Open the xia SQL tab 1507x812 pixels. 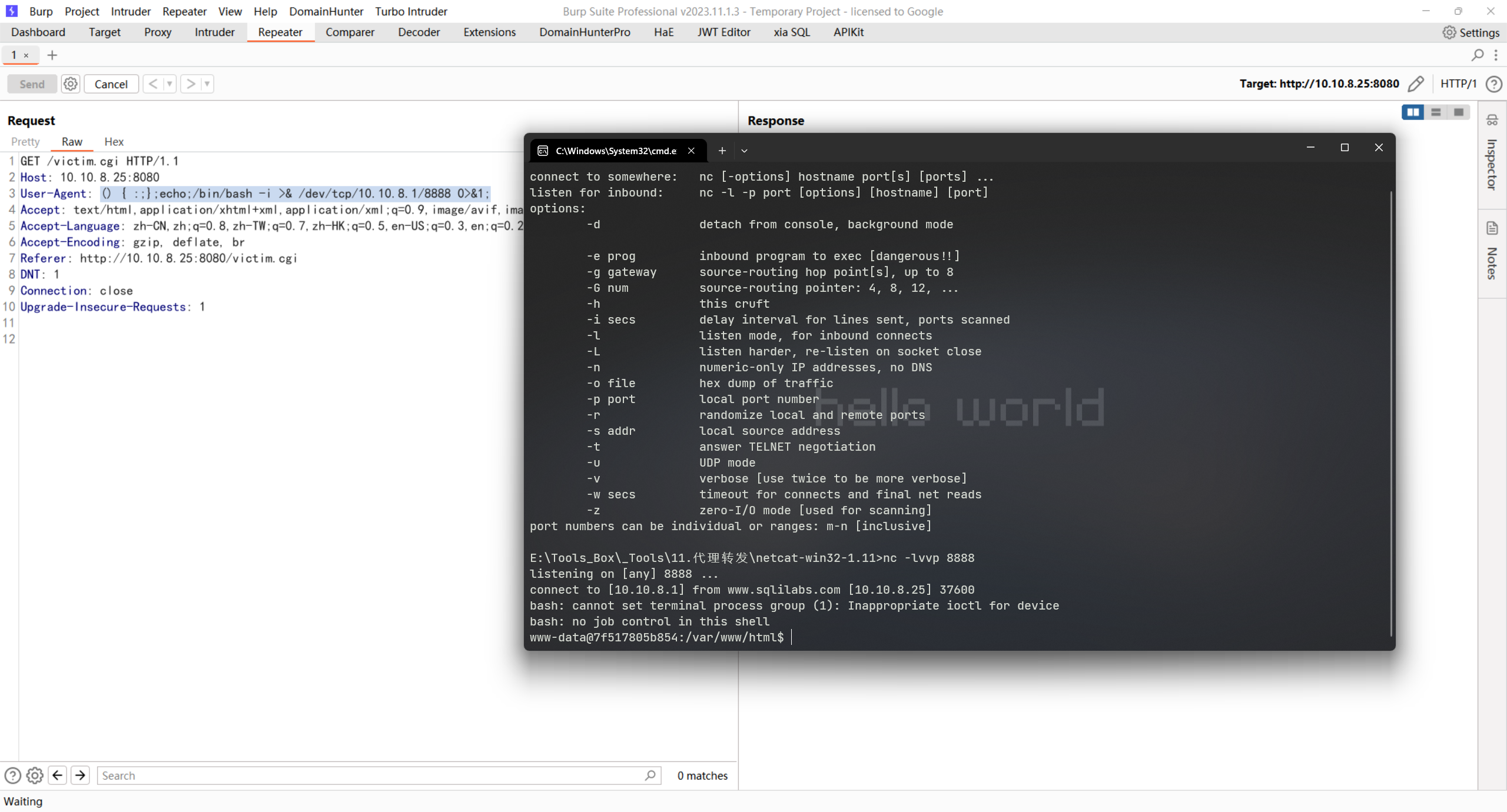tap(792, 32)
